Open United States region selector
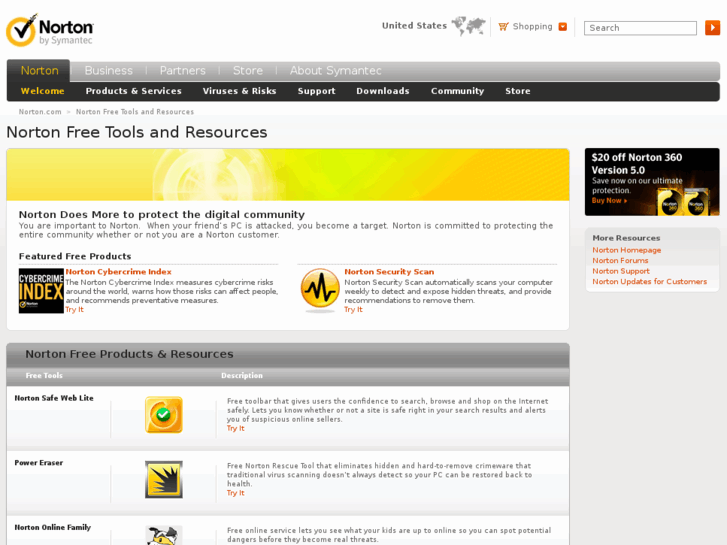This screenshot has height=545, width=727. [414, 26]
